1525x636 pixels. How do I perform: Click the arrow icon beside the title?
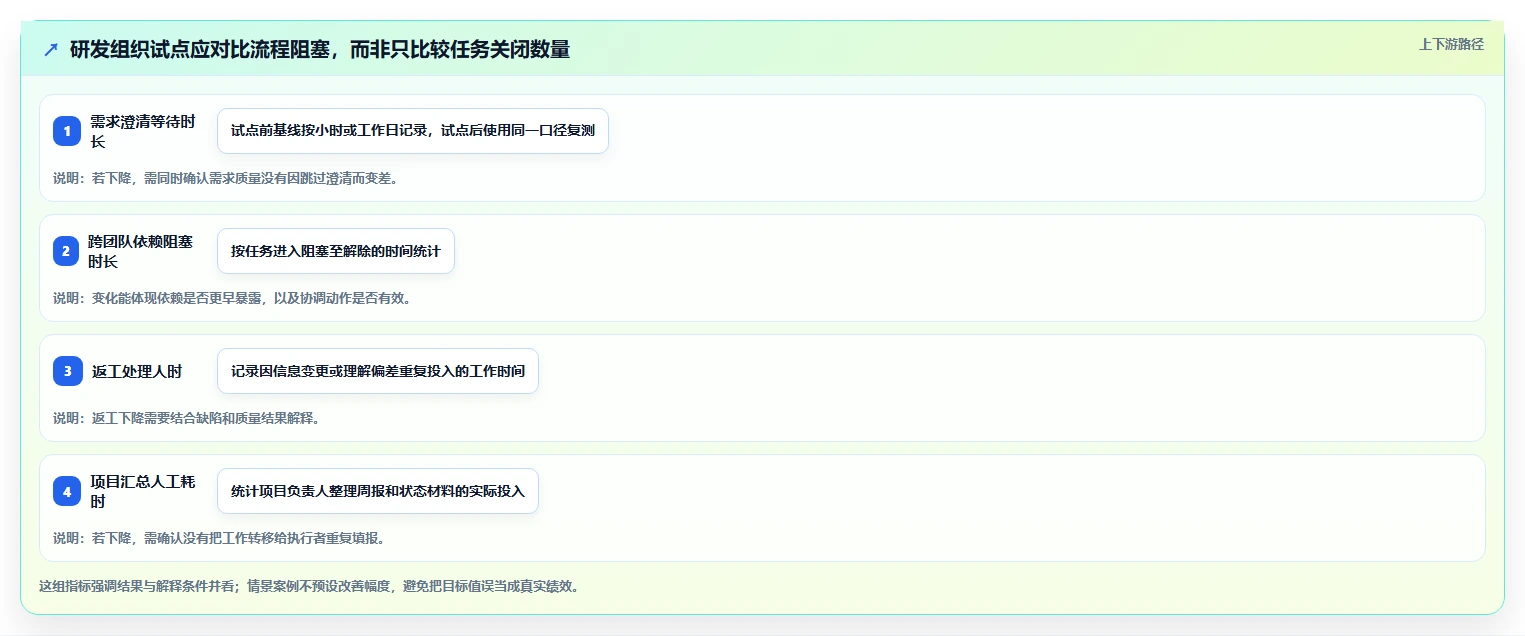coord(51,50)
